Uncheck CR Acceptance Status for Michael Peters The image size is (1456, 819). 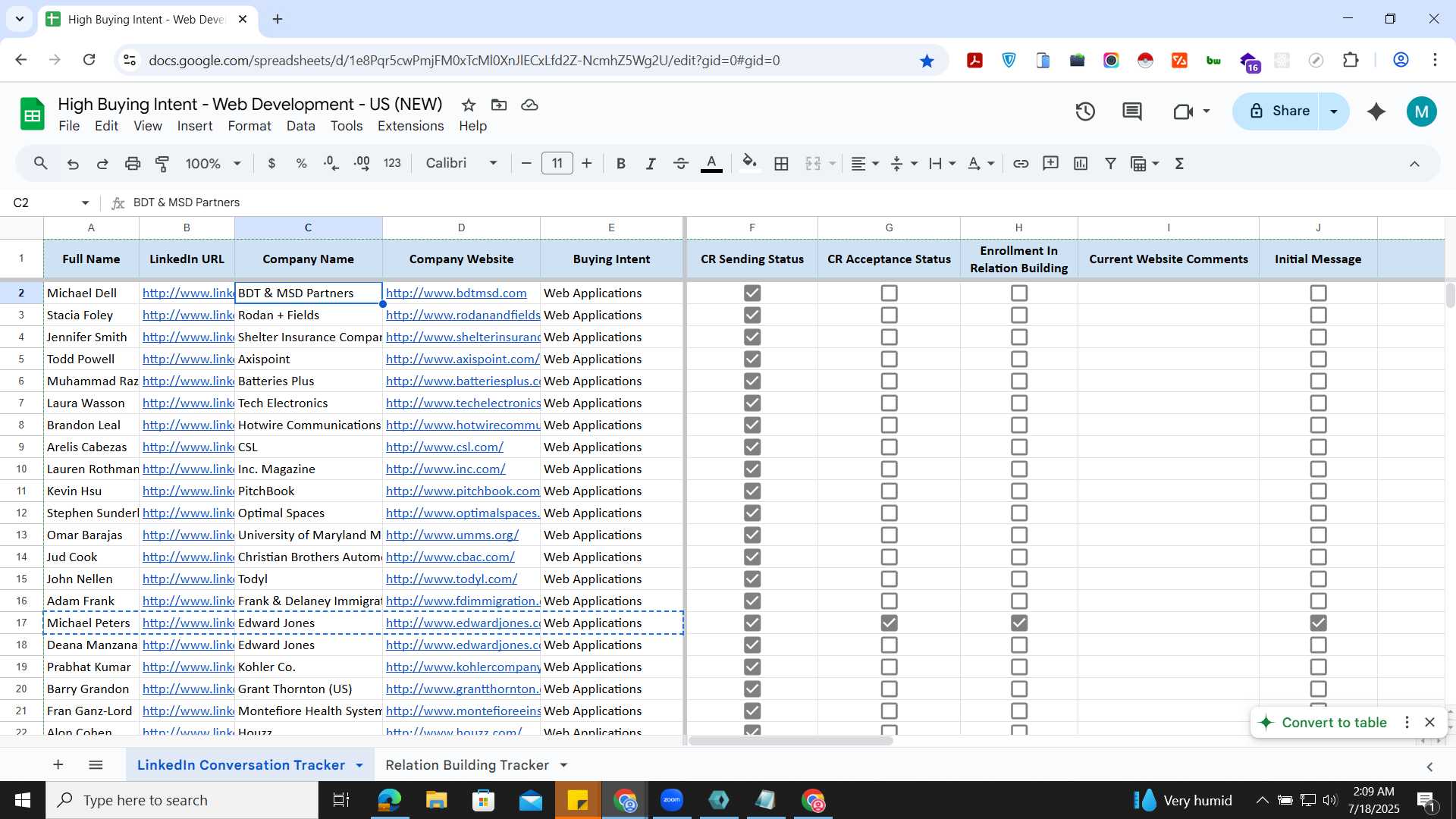(x=889, y=623)
